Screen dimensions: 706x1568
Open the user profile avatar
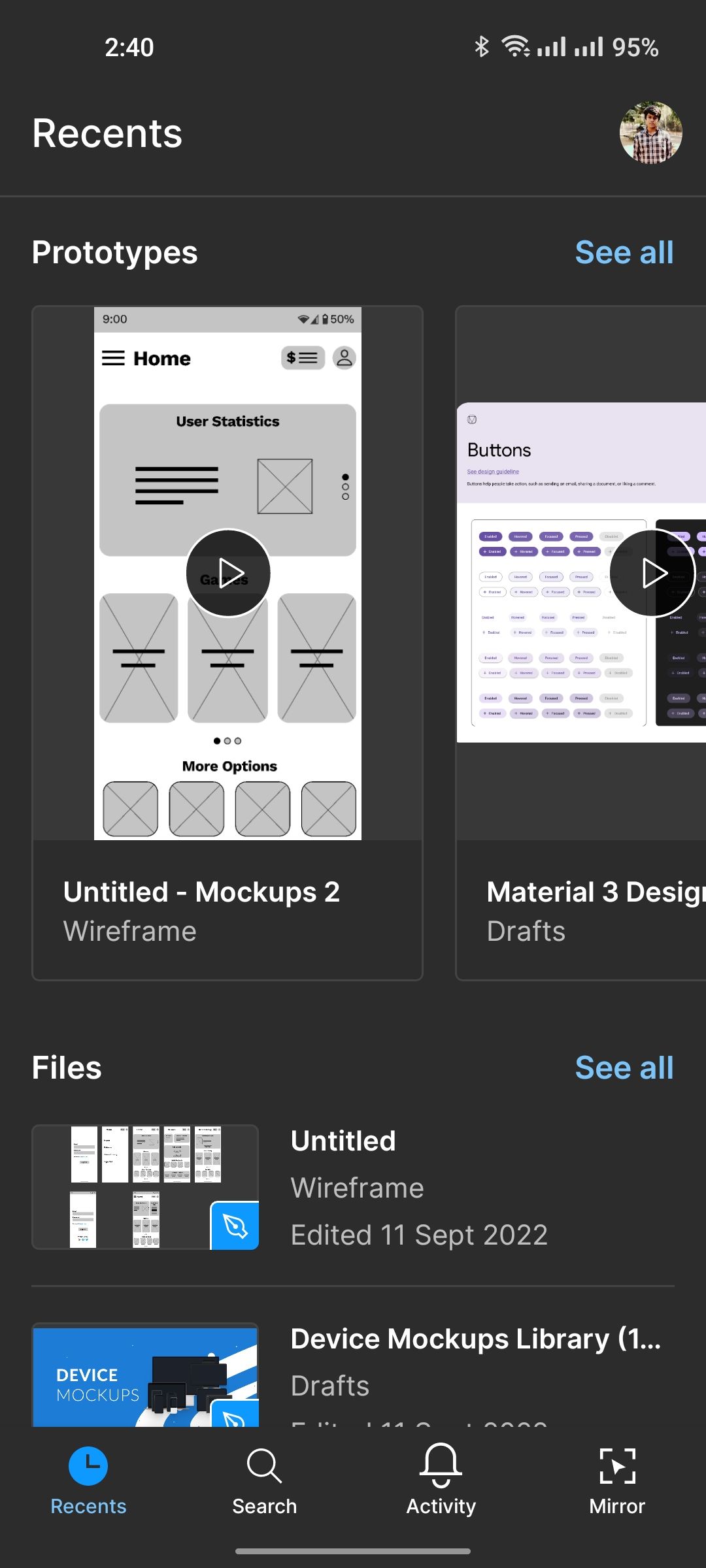tap(650, 133)
